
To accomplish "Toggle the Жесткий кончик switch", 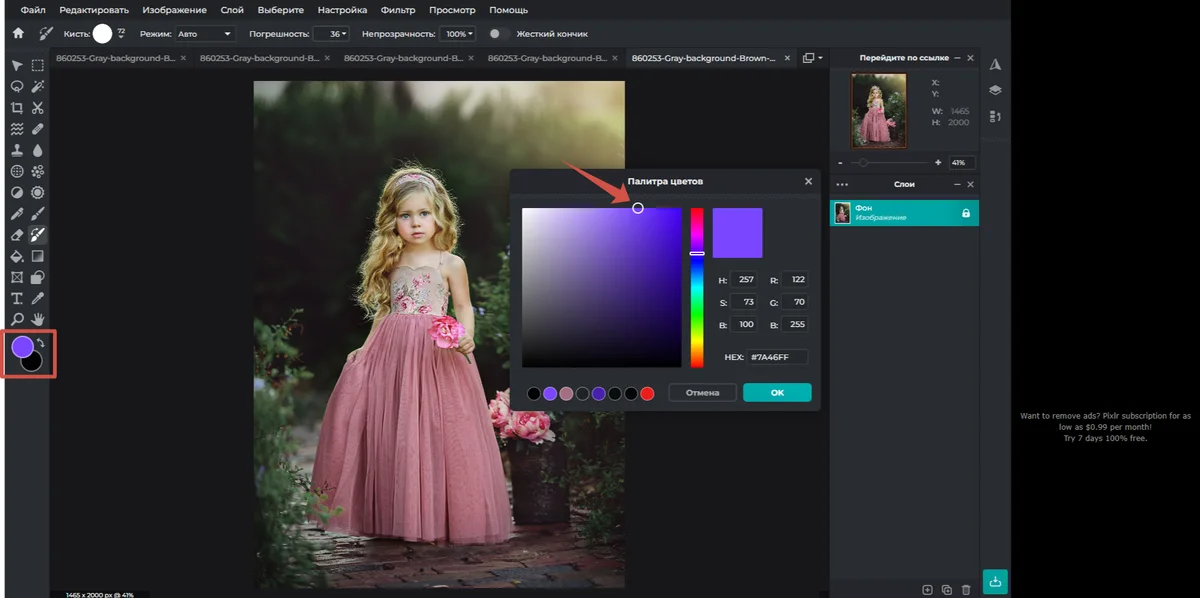I will pyautogui.click(x=496, y=33).
